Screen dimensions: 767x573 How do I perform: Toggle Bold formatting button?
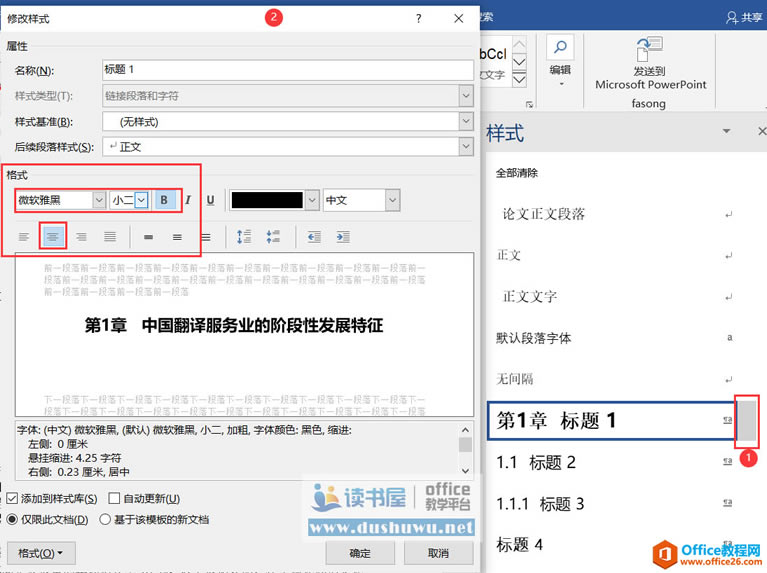click(x=164, y=200)
